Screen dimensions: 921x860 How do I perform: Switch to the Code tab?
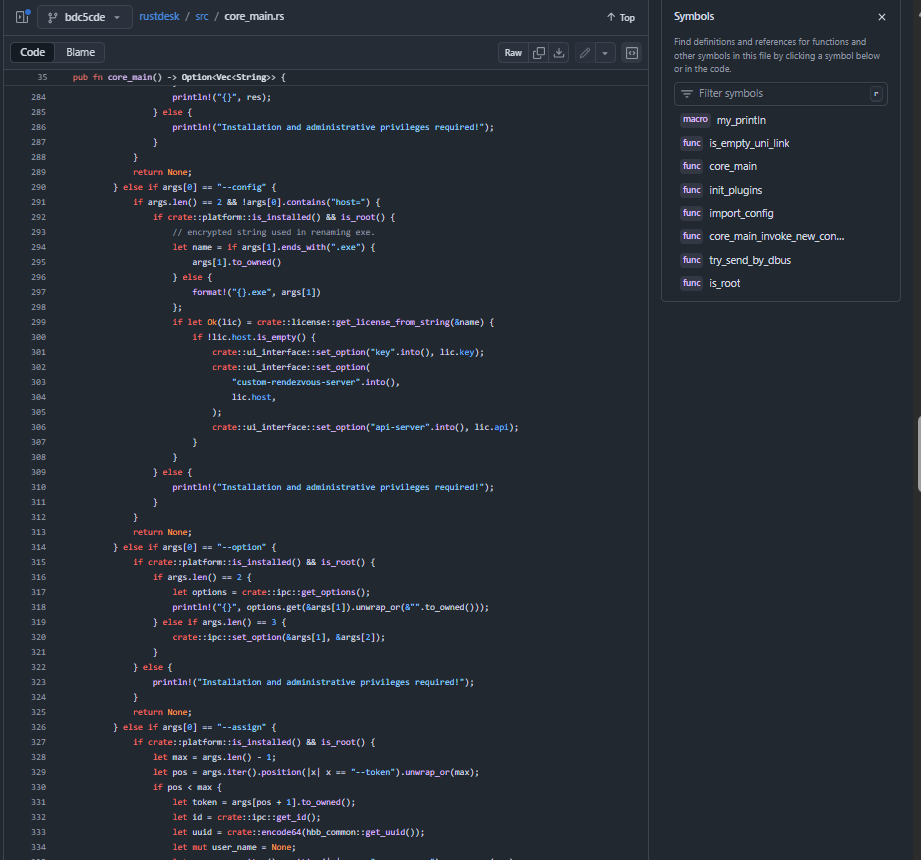coord(32,52)
